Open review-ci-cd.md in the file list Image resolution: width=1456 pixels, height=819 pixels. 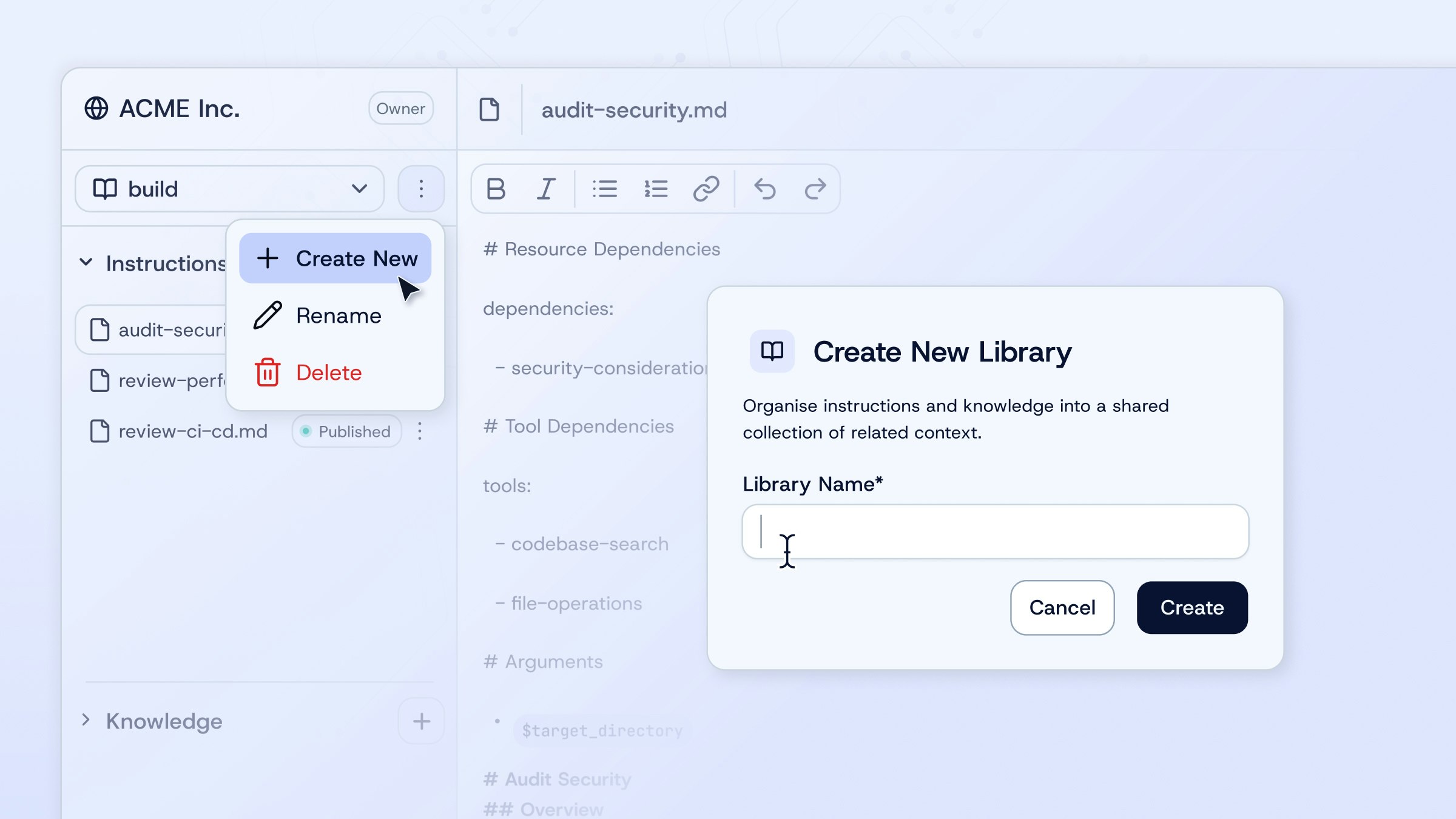[x=192, y=431]
